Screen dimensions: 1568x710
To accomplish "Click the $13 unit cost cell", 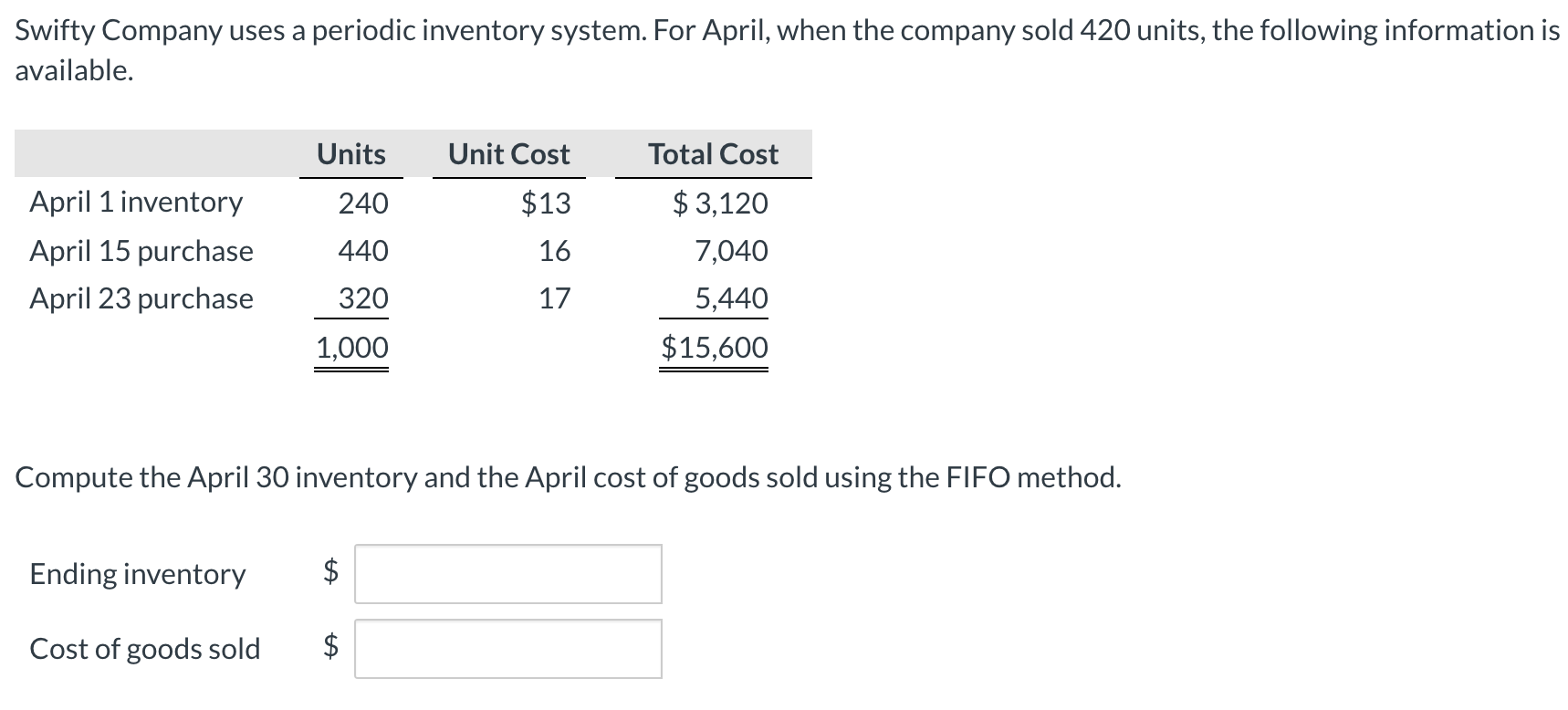I will (x=546, y=203).
